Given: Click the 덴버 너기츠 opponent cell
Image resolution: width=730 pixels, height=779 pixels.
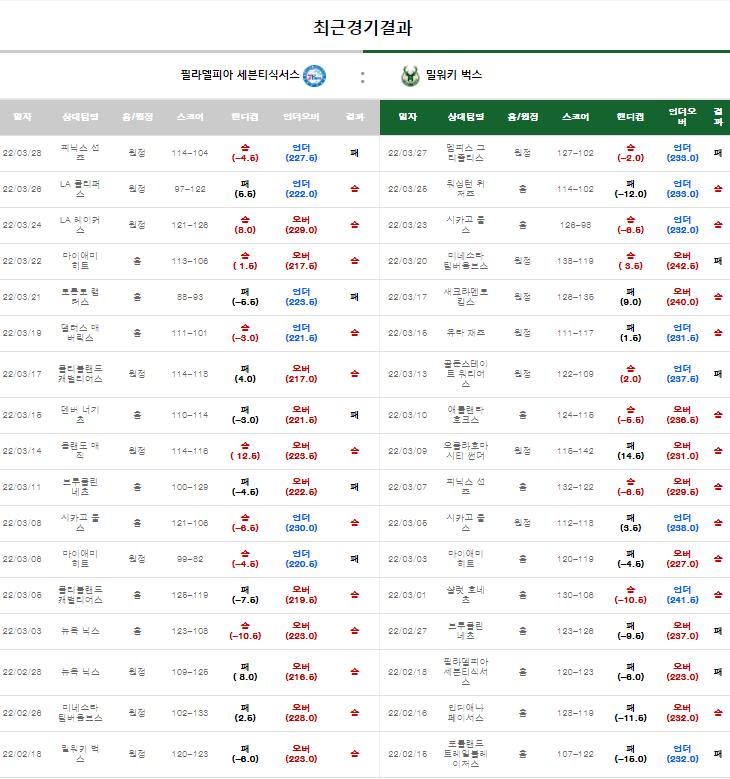Looking at the screenshot, I should (x=80, y=415).
